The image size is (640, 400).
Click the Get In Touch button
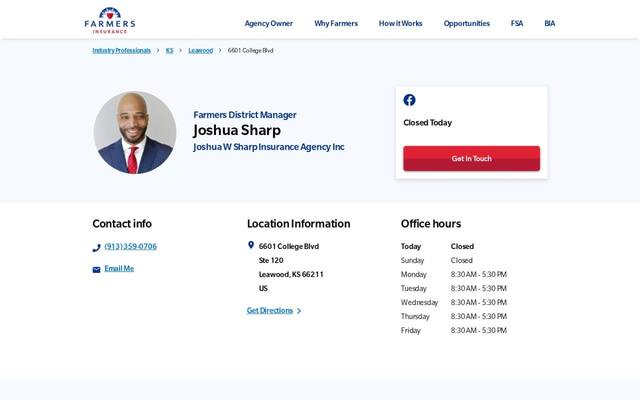[x=471, y=158]
